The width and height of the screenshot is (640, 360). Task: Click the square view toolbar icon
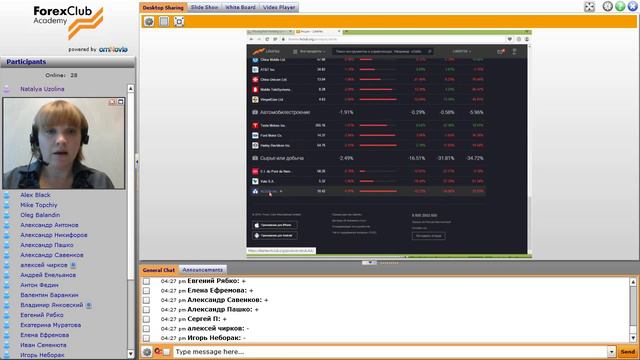click(164, 22)
